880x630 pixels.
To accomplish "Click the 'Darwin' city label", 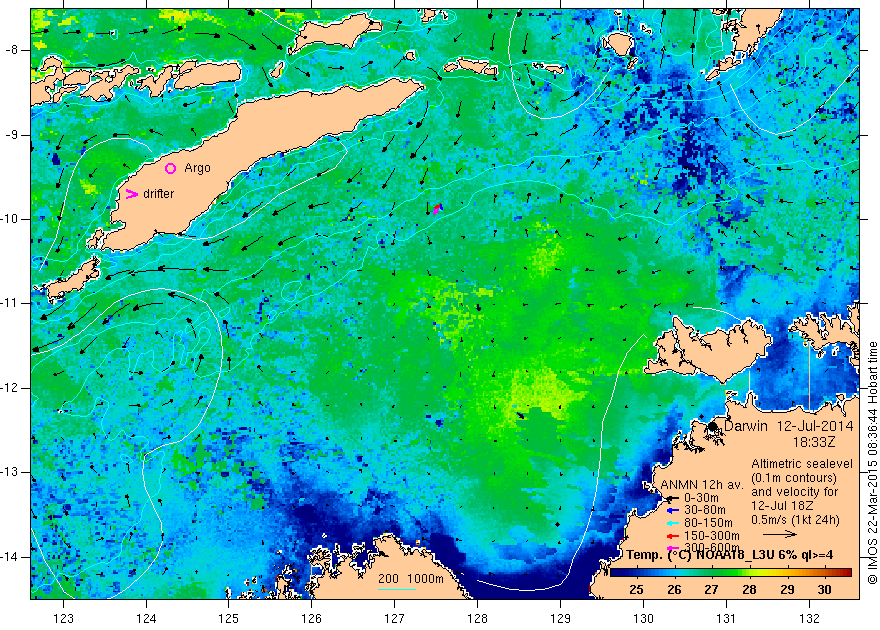I will (x=745, y=426).
